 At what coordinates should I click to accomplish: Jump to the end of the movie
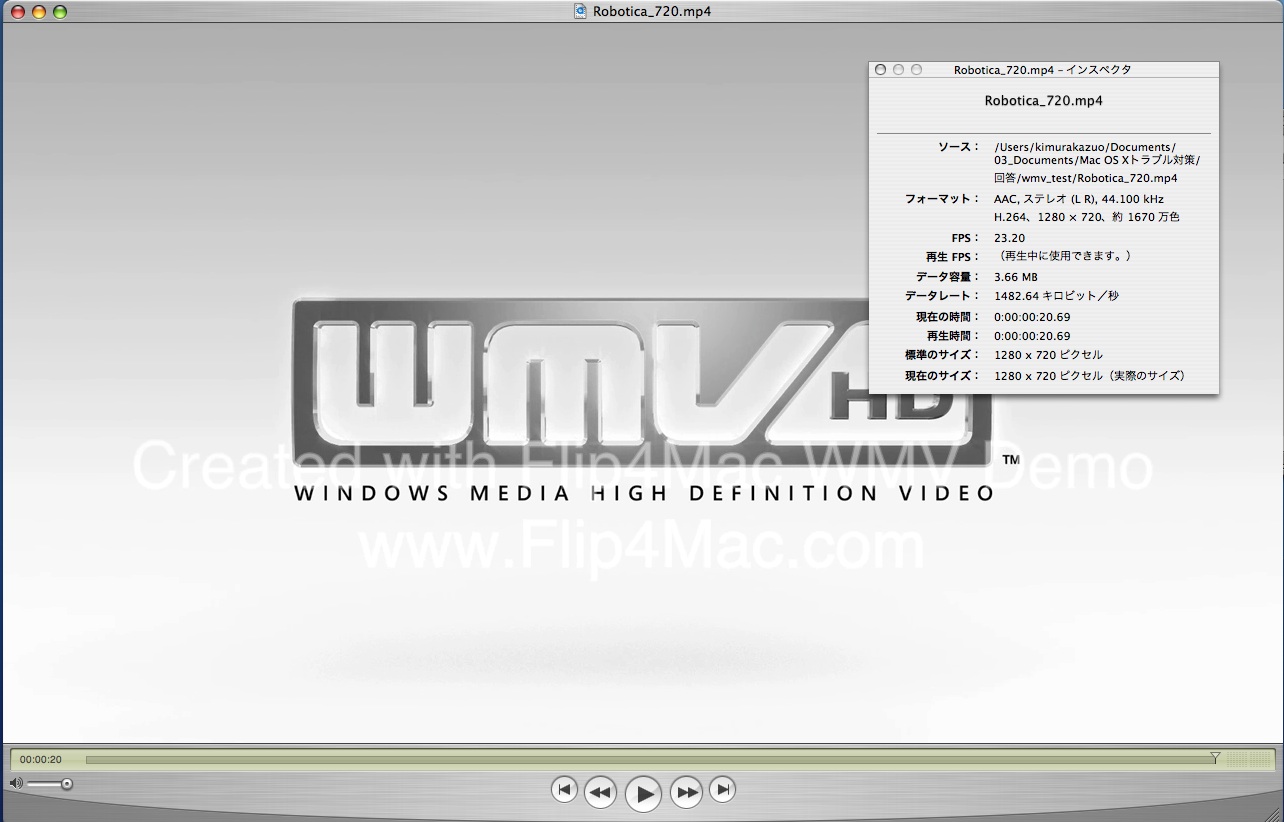723,790
